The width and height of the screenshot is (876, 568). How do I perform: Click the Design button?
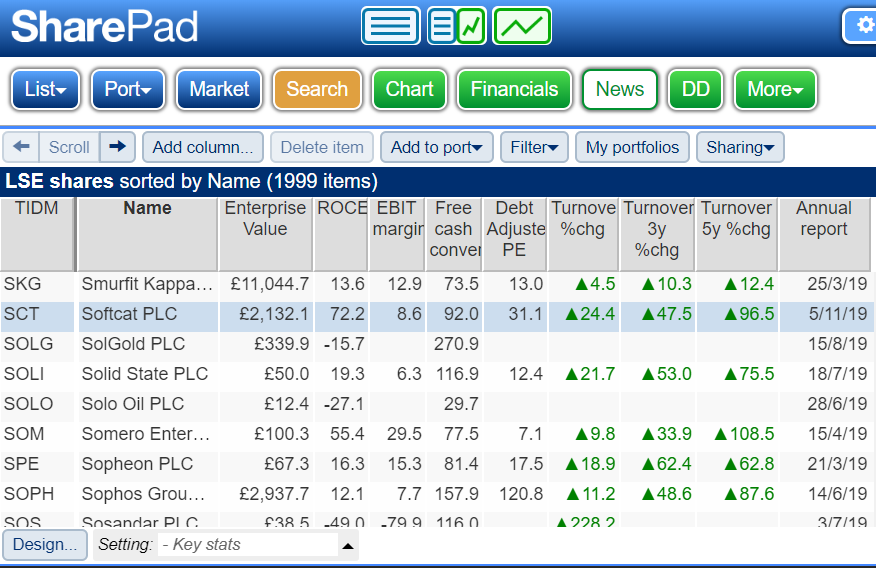pyautogui.click(x=45, y=545)
